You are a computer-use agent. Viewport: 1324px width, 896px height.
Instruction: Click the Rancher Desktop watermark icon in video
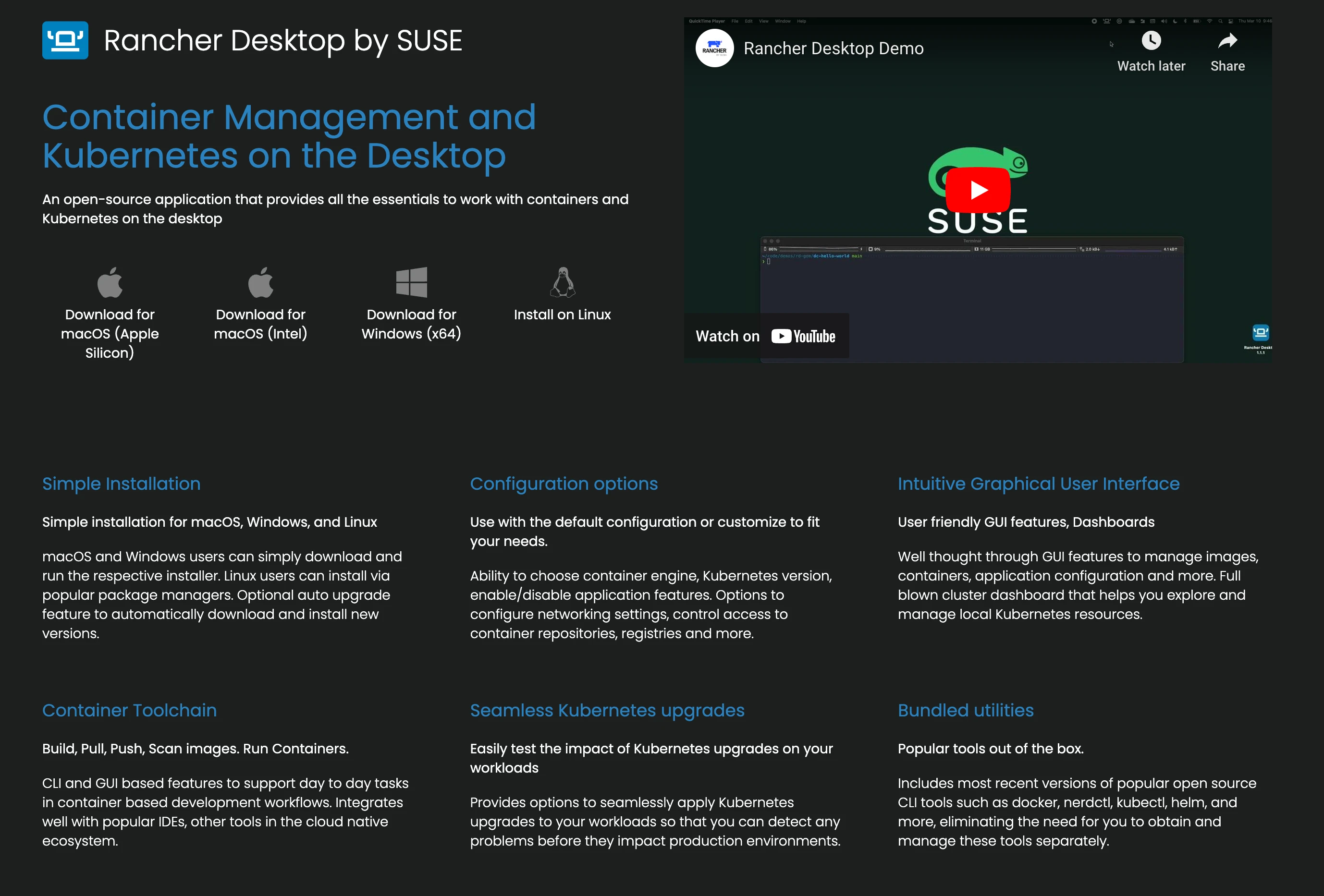point(1260,333)
